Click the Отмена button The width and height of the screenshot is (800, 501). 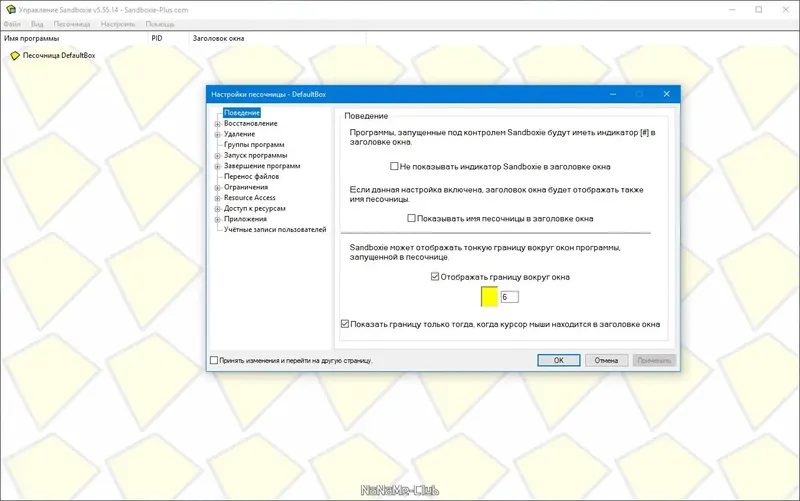[x=606, y=360]
